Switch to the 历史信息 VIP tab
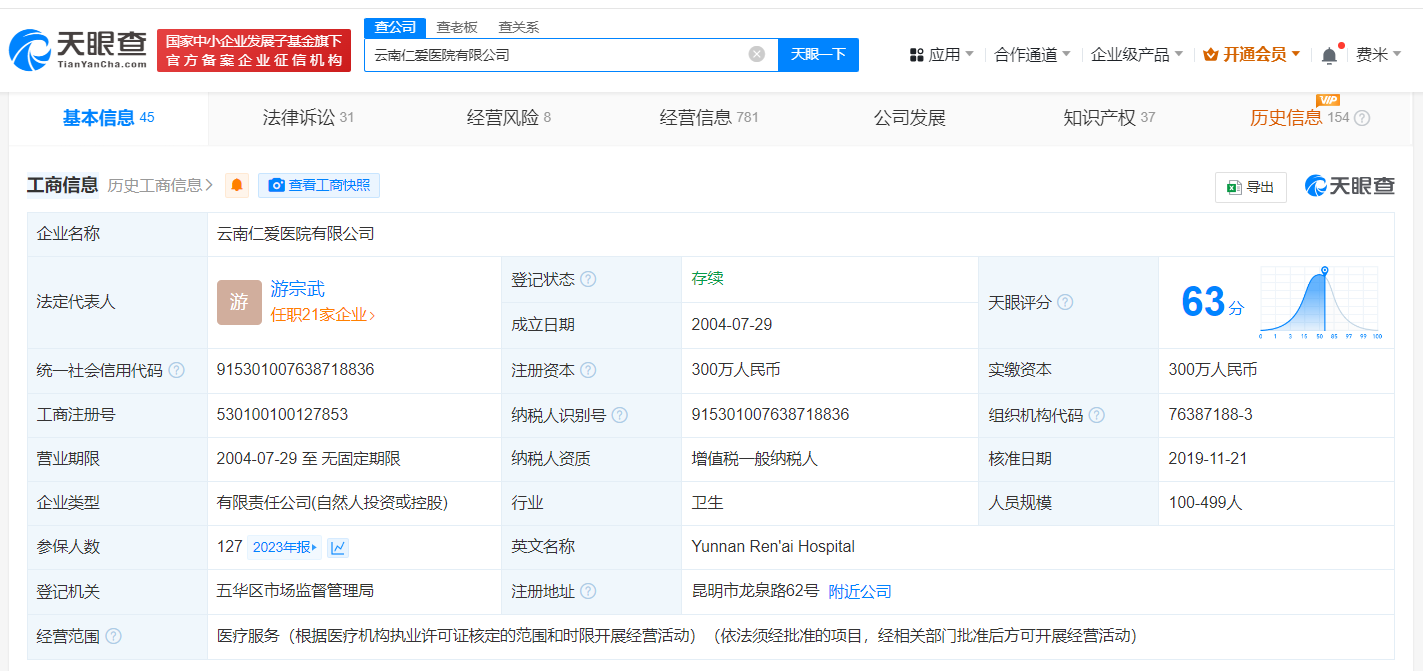This screenshot has width=1423, height=671. [1299, 118]
